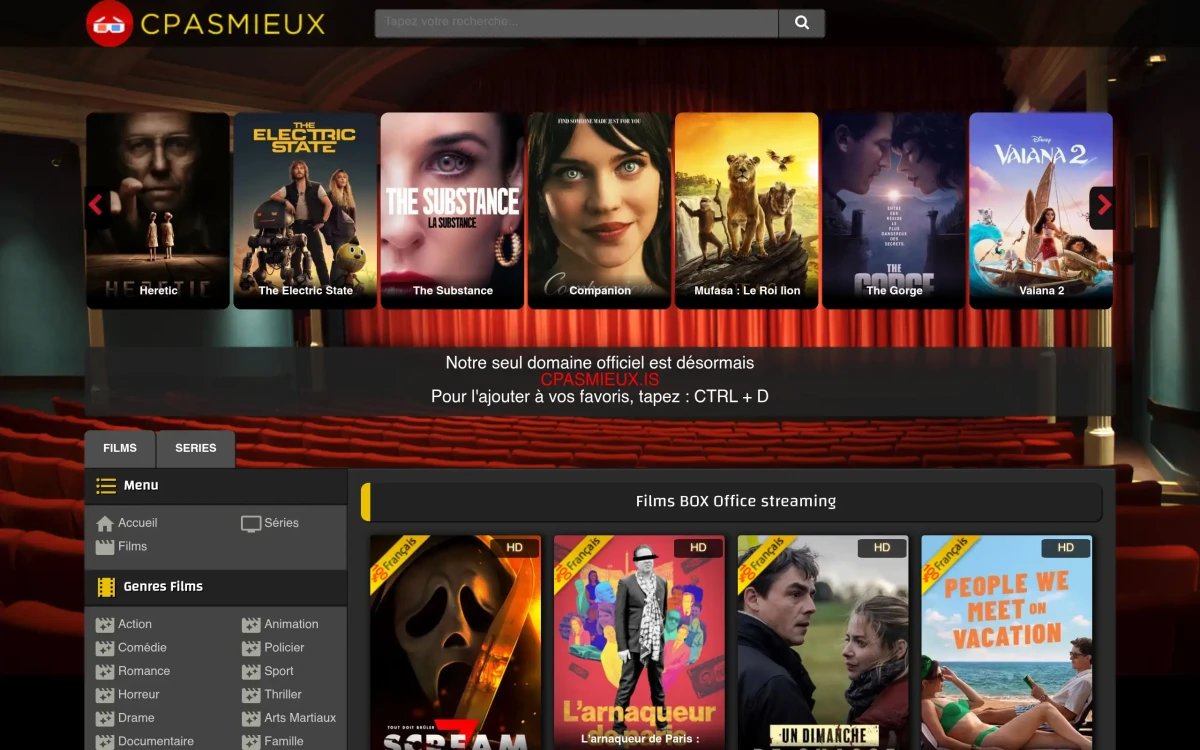Click the clapperboard icon beside Films
The height and width of the screenshot is (750, 1200).
[105, 547]
